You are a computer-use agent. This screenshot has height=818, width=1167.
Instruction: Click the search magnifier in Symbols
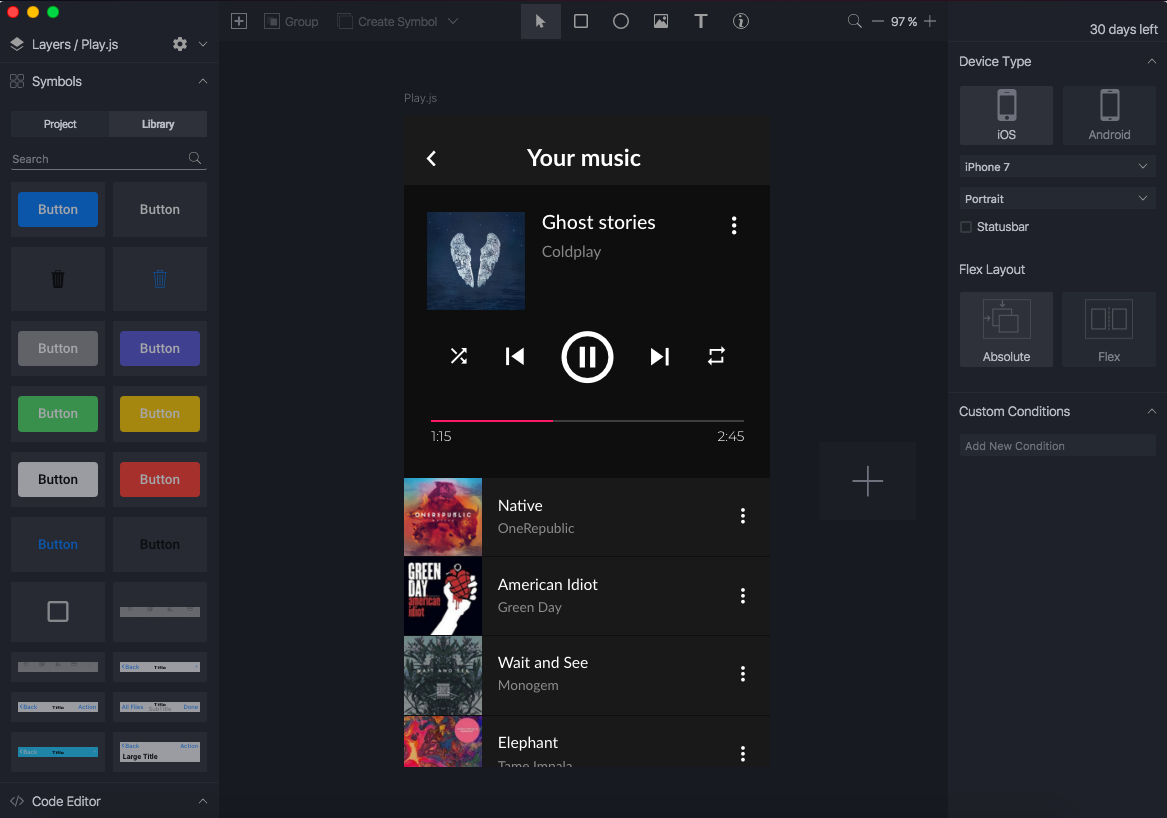pyautogui.click(x=195, y=158)
